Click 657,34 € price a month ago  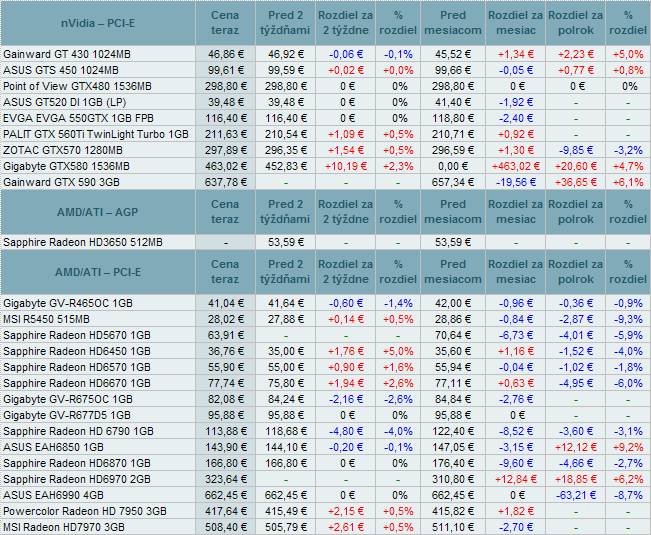click(453, 182)
